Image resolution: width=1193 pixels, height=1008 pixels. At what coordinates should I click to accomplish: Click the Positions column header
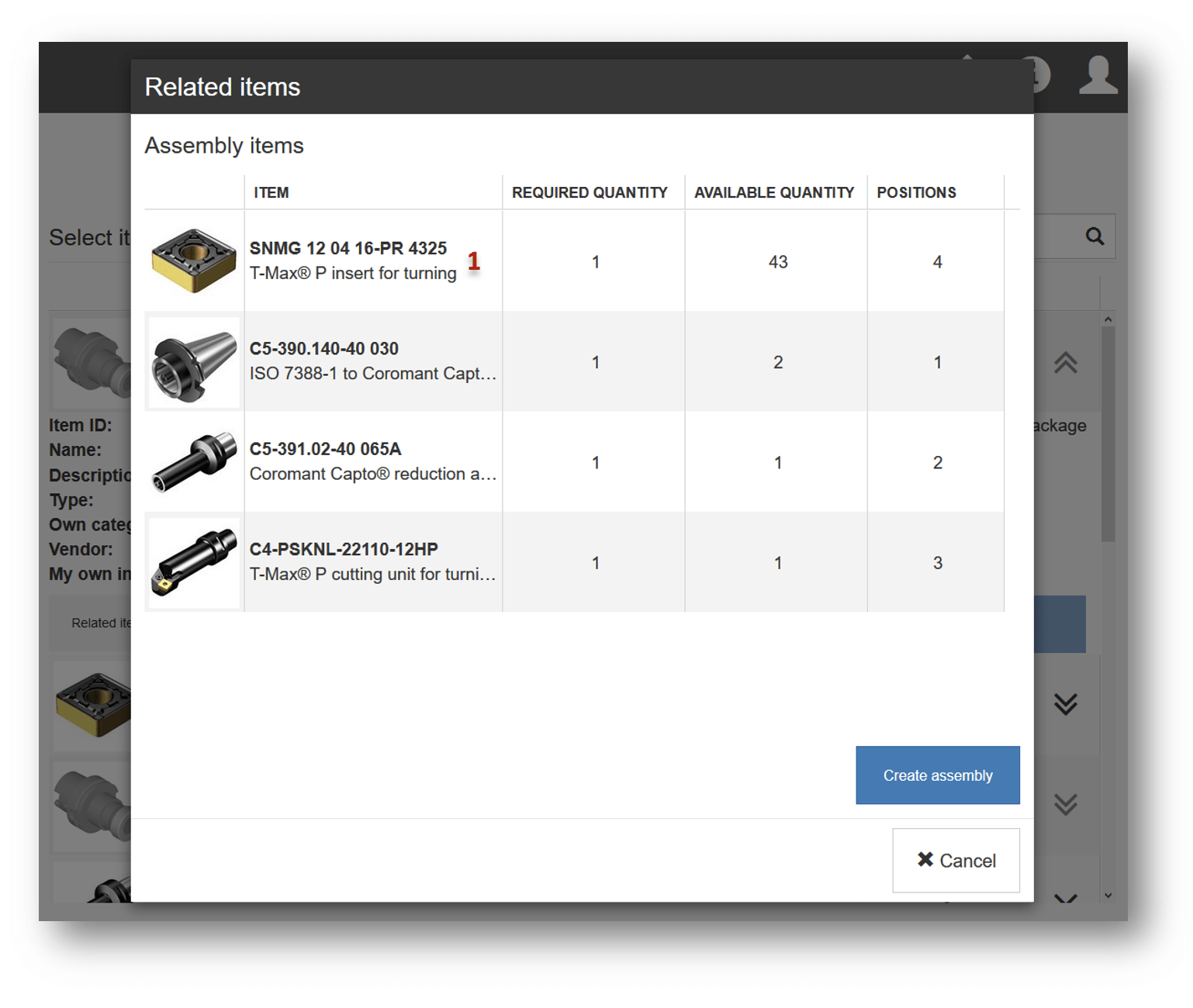click(916, 192)
